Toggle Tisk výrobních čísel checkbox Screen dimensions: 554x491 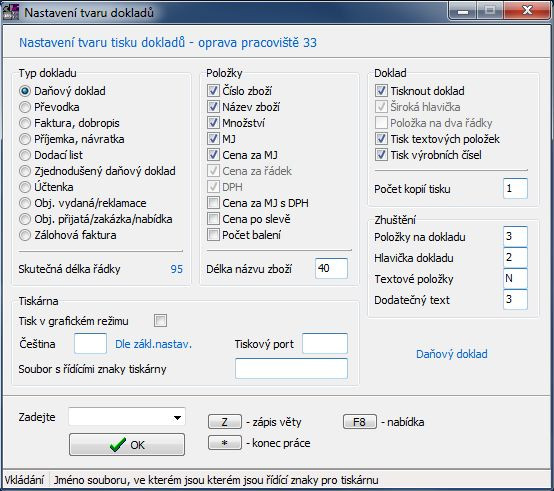[x=381, y=155]
